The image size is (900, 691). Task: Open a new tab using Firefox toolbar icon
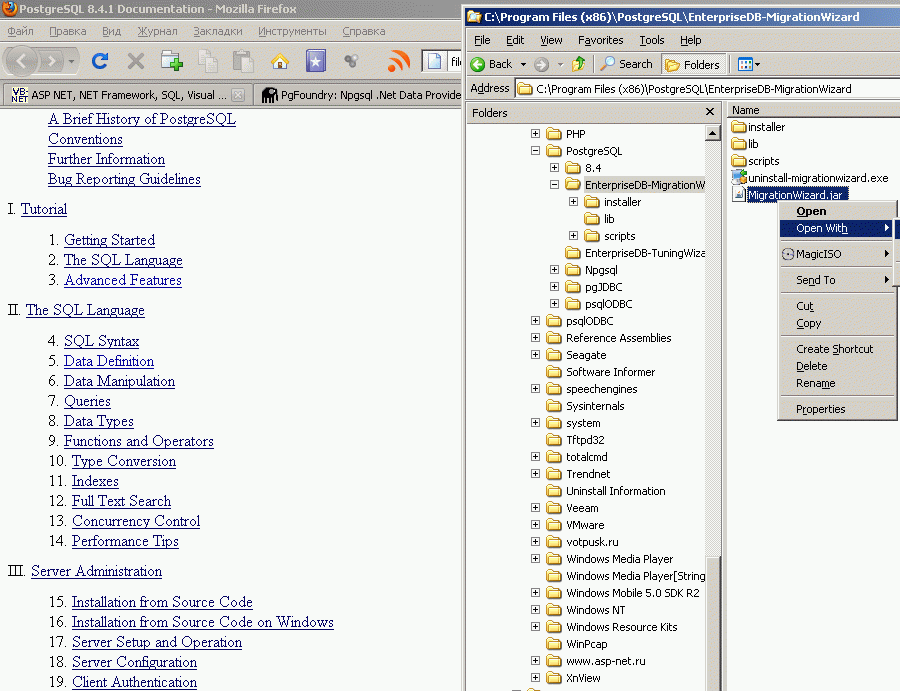click(x=172, y=61)
